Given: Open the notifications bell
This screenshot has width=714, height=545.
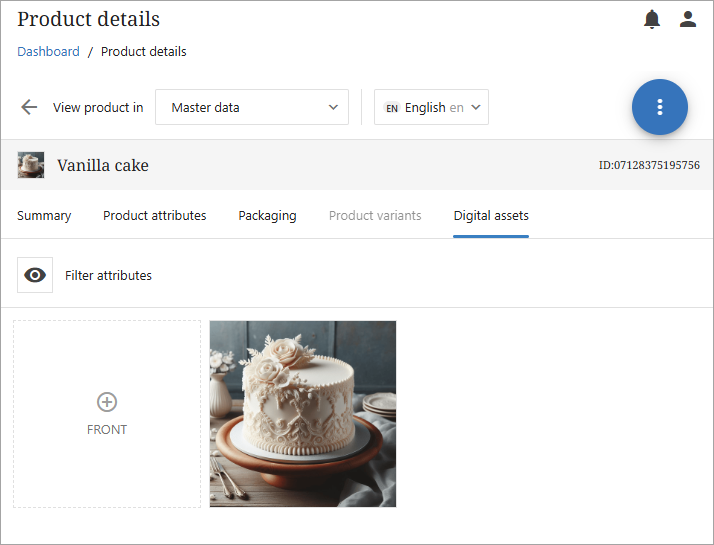Looking at the screenshot, I should point(652,19).
